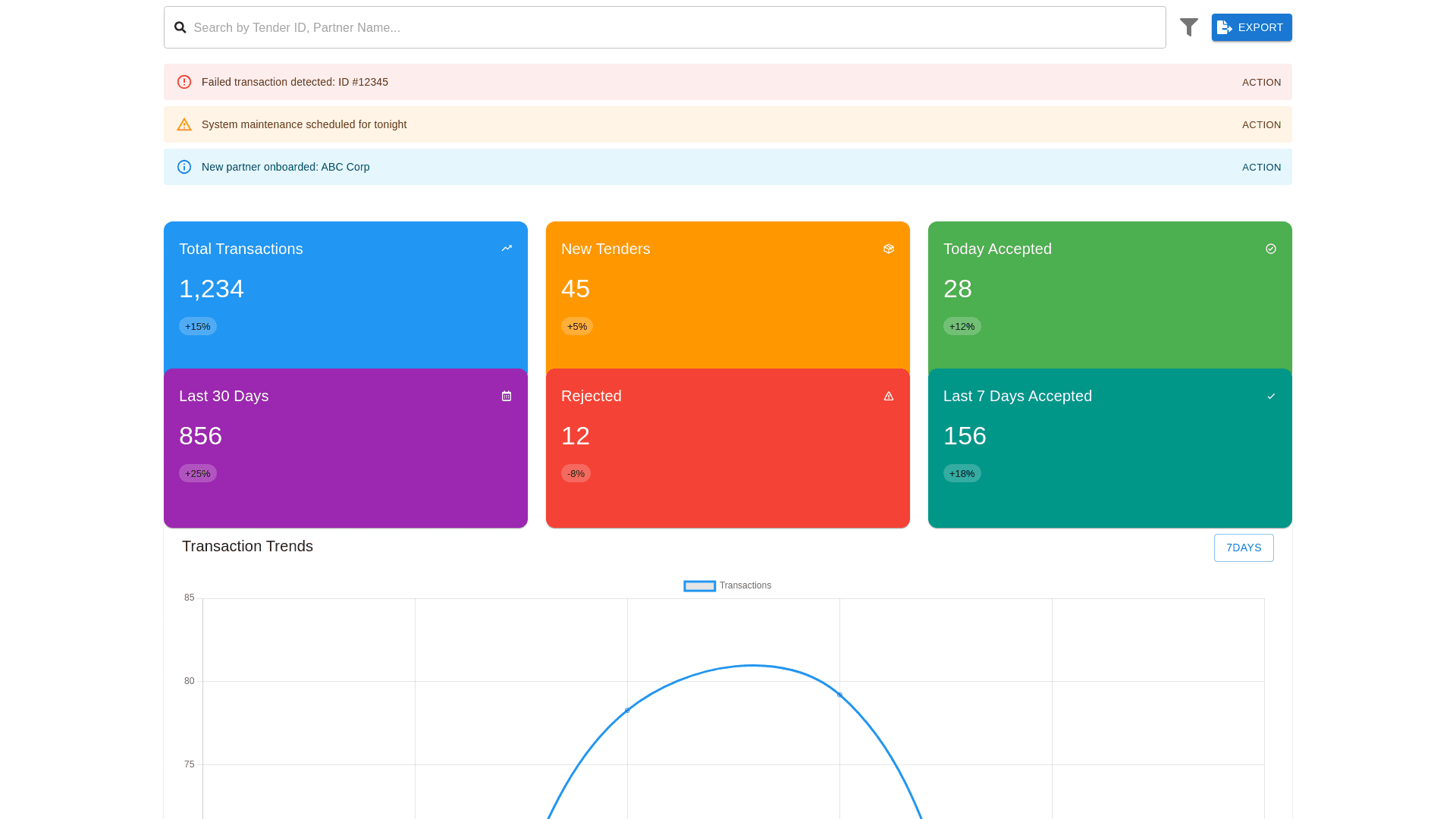The height and width of the screenshot is (819, 1456).
Task: Select the Total Transactions card
Action: [345, 296]
